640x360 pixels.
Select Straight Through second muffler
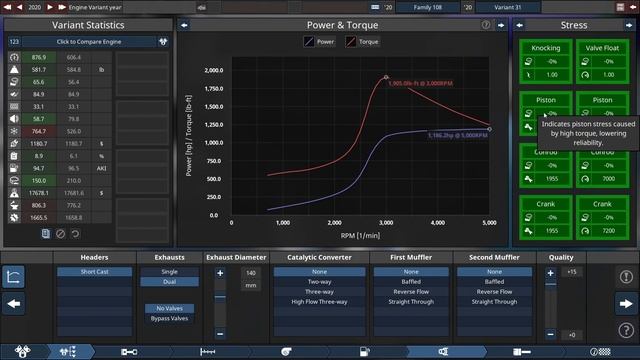[x=494, y=302]
